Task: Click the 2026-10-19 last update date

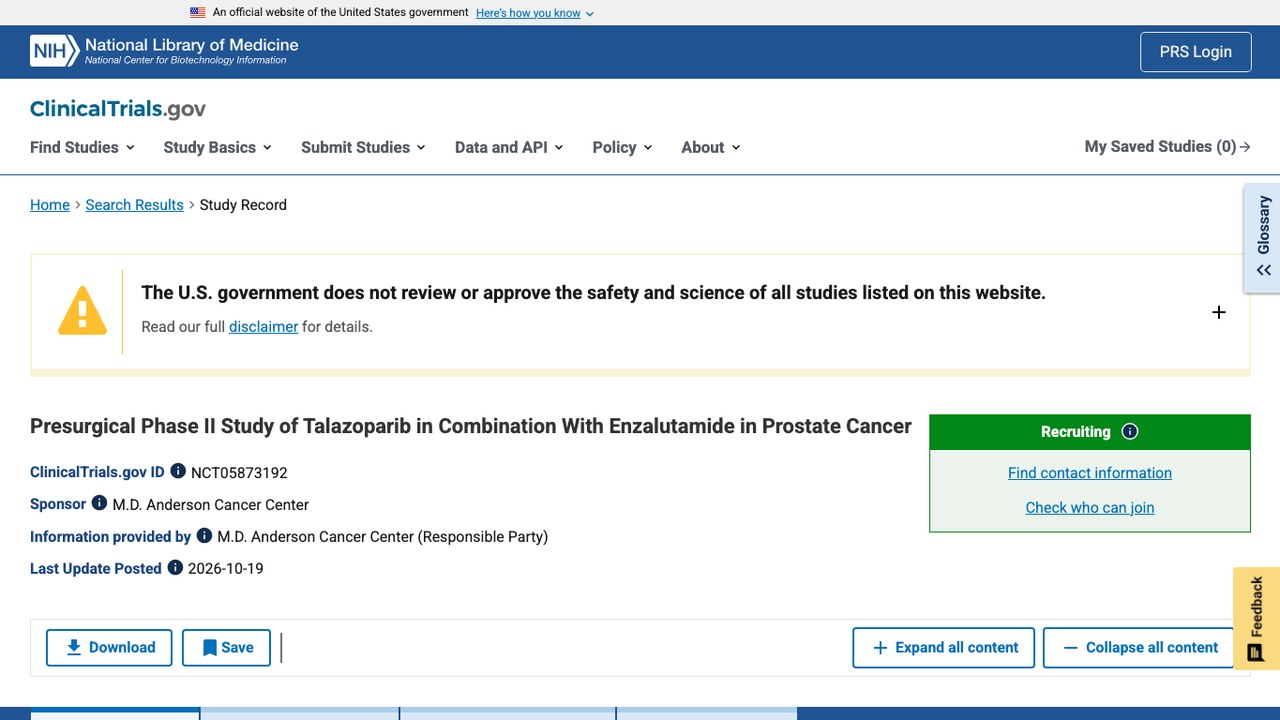Action: [x=226, y=569]
